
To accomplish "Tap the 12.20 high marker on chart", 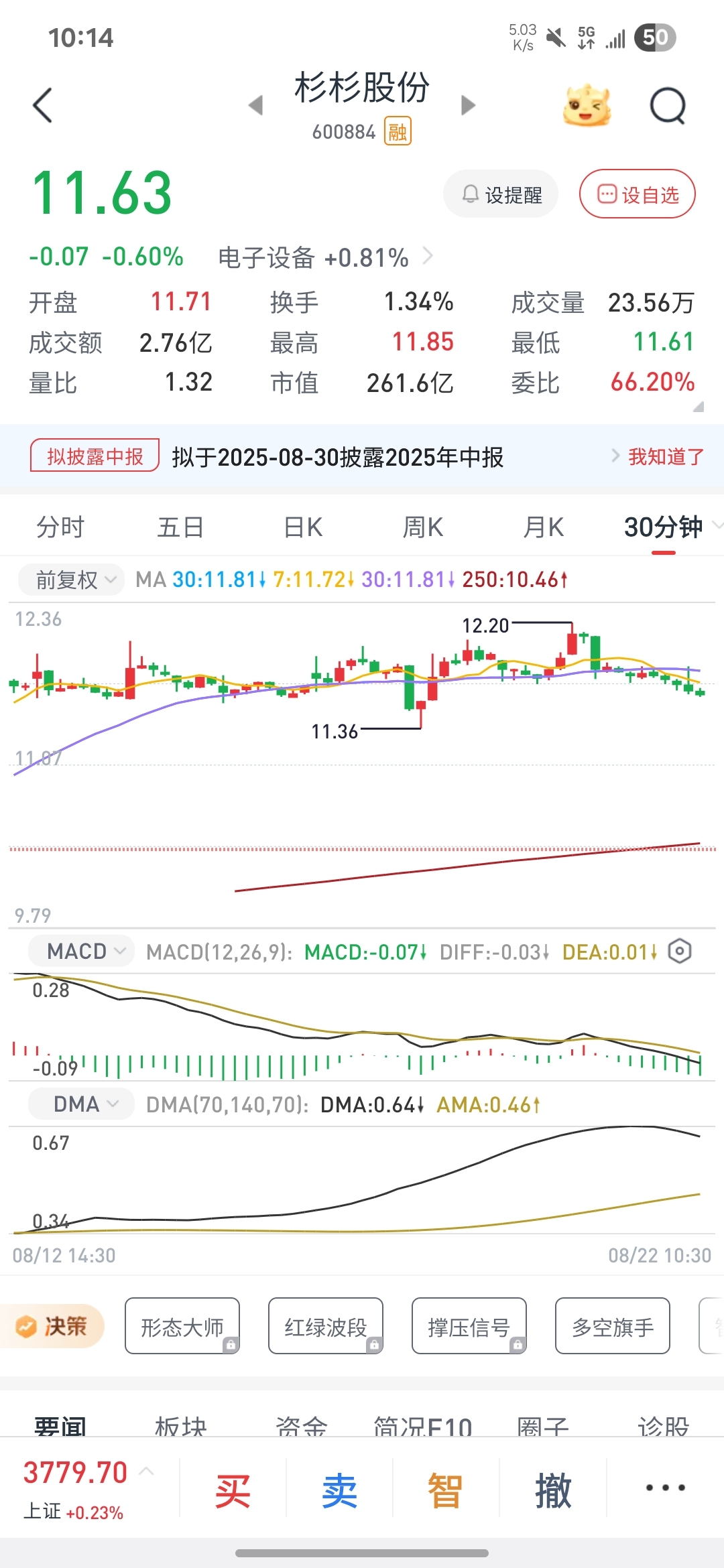I will 485,626.
